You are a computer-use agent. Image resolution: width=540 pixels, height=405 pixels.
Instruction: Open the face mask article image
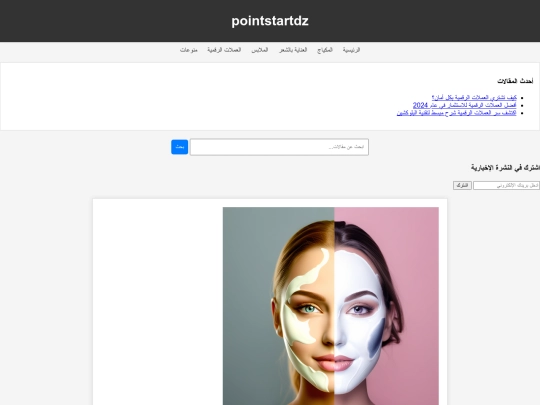pyautogui.click(x=331, y=306)
